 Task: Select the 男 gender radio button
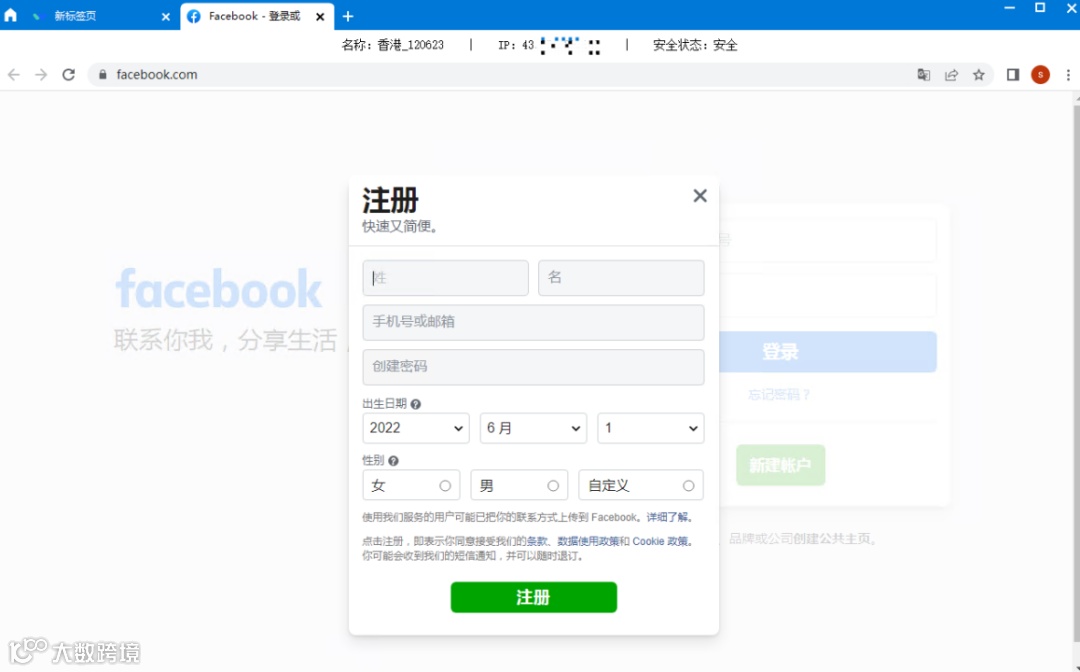point(553,485)
